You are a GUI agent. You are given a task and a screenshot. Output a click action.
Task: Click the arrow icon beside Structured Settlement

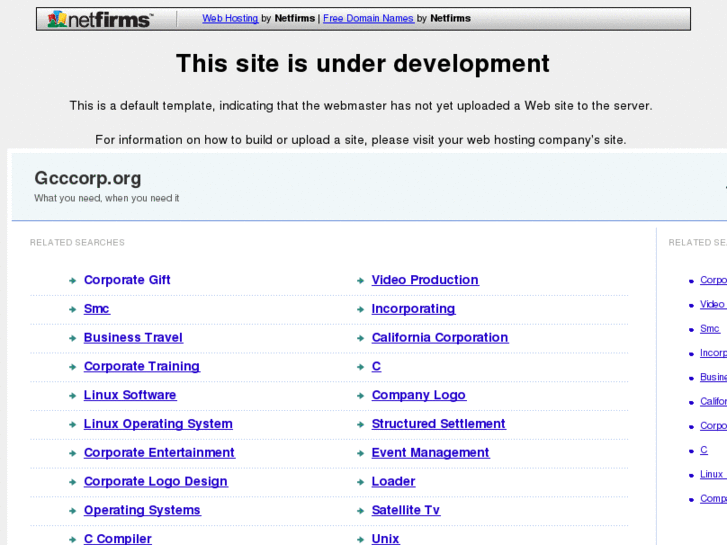point(360,424)
